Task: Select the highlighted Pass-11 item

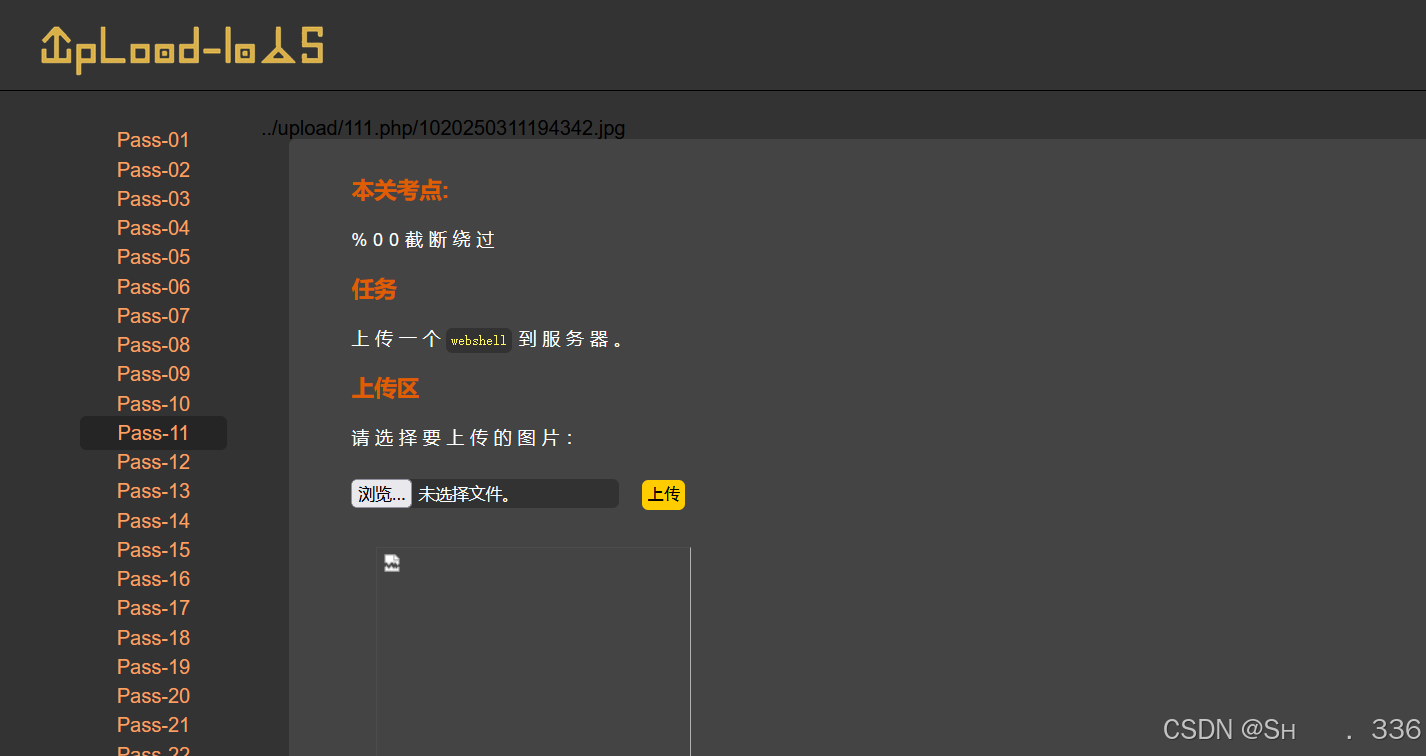Action: click(x=153, y=433)
